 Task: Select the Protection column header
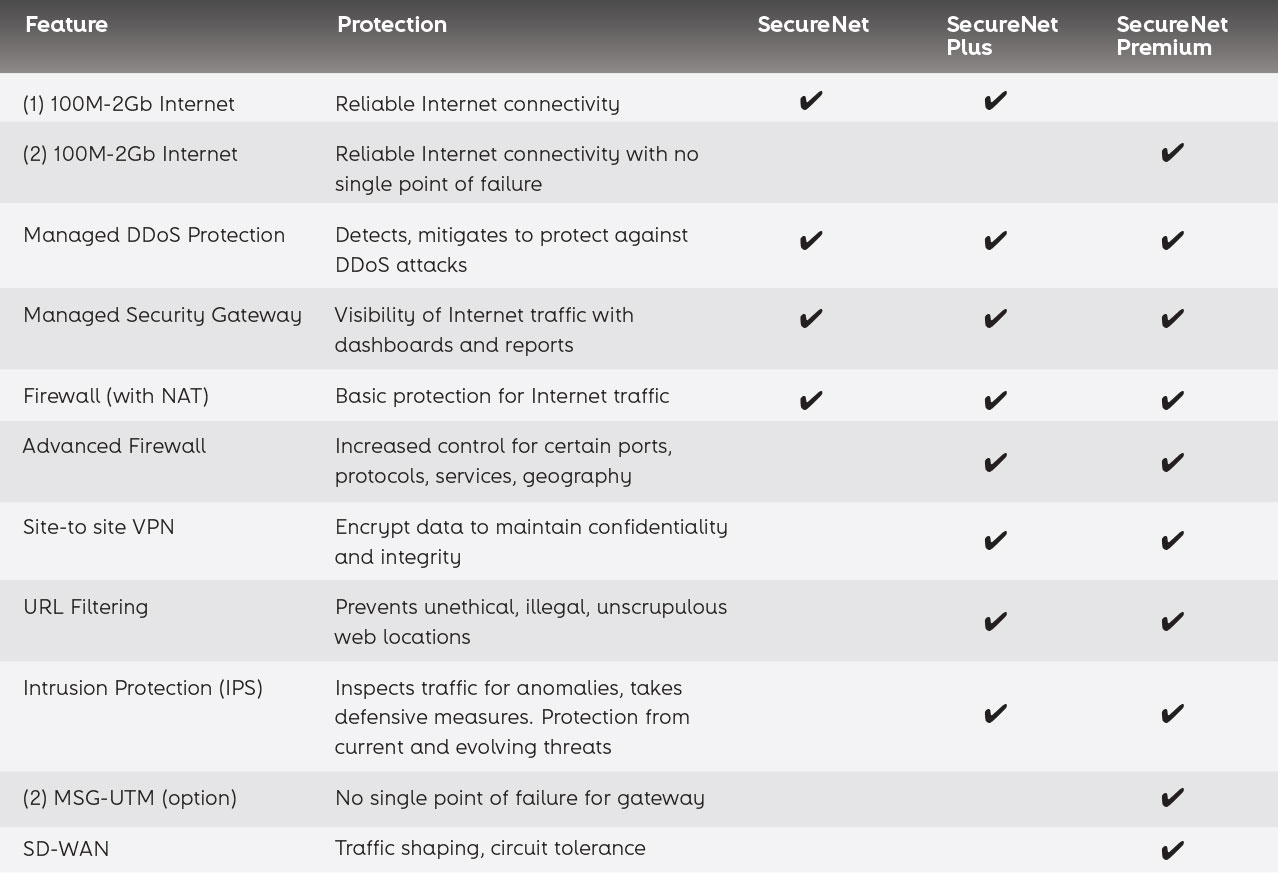pos(392,24)
